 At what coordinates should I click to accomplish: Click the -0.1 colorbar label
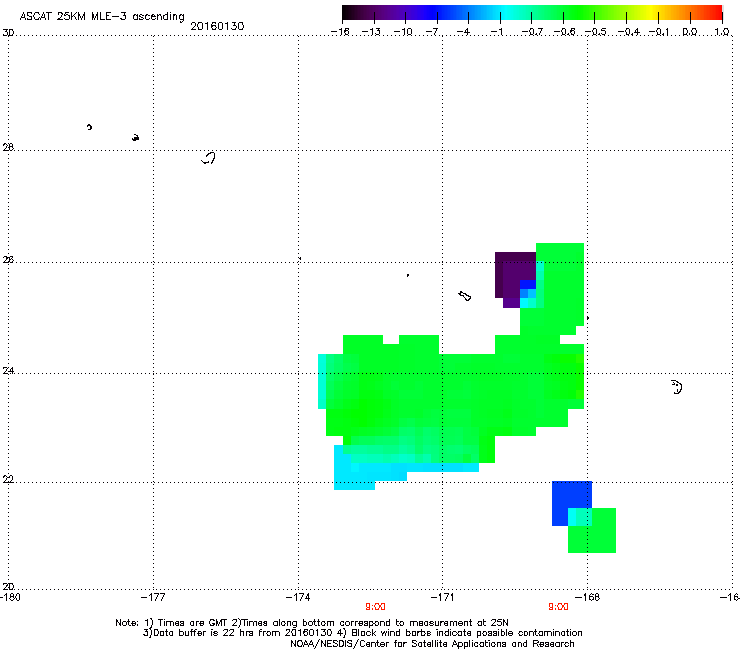pyautogui.click(x=659, y=32)
